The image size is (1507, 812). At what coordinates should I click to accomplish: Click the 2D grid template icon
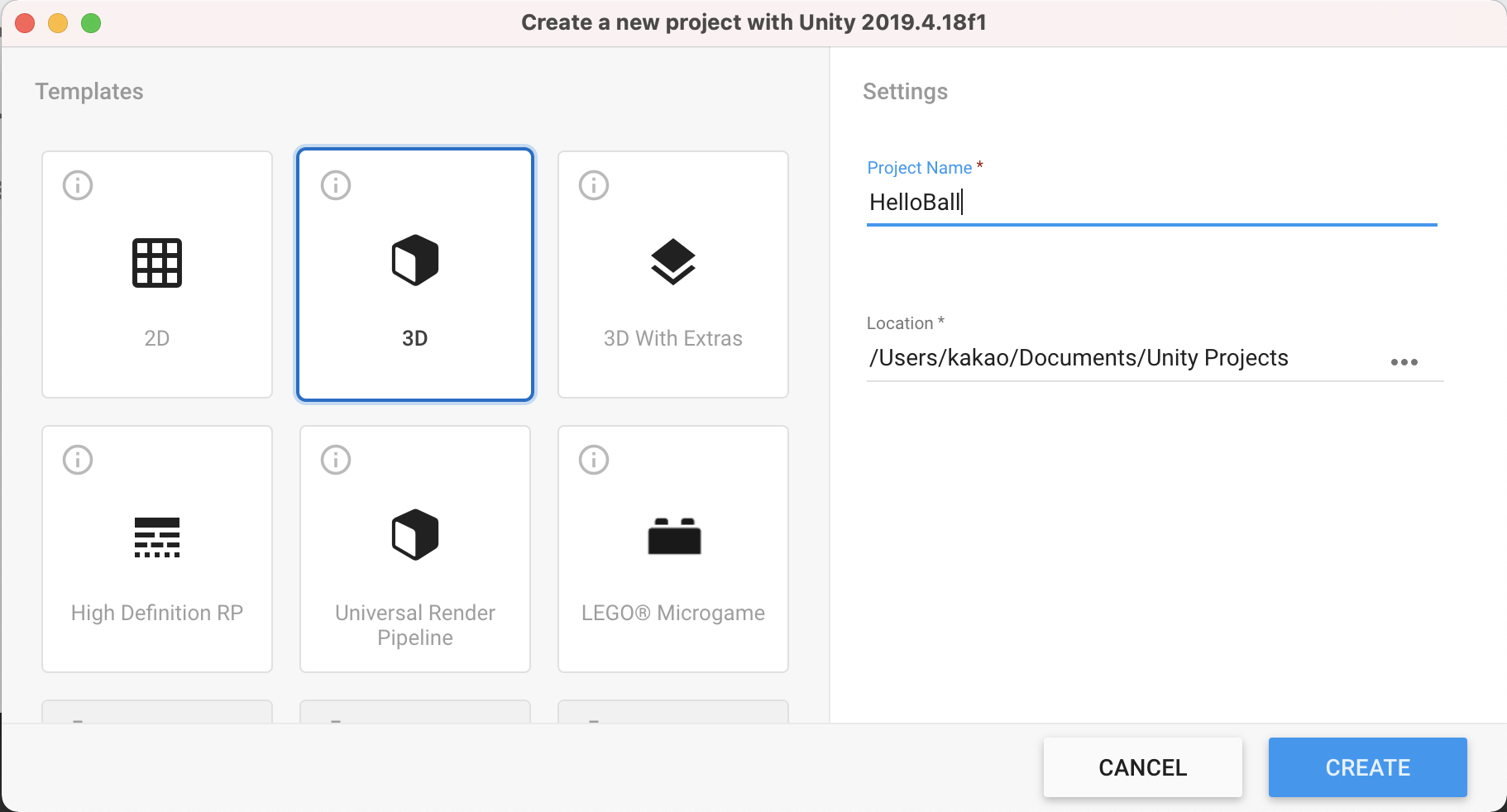tap(157, 263)
